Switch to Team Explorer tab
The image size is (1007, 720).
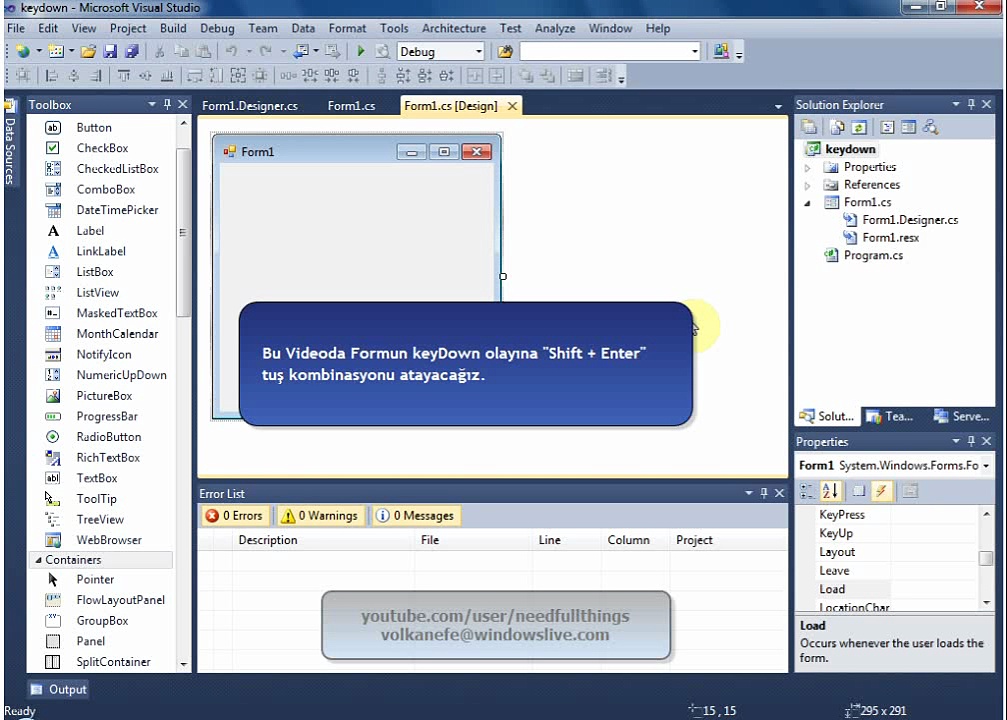point(889,416)
